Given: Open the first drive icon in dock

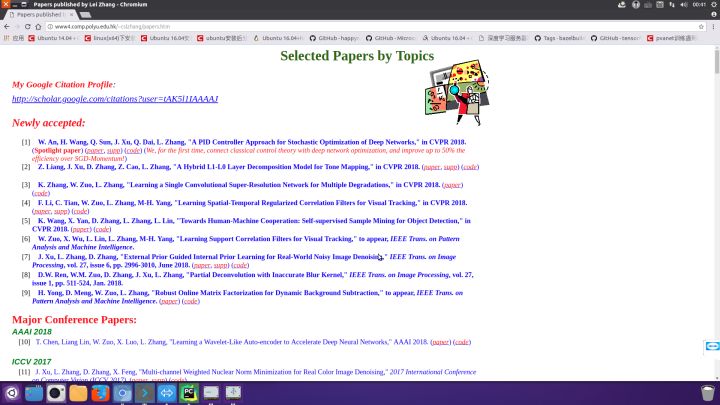Looking at the screenshot, I should (x=211, y=393).
